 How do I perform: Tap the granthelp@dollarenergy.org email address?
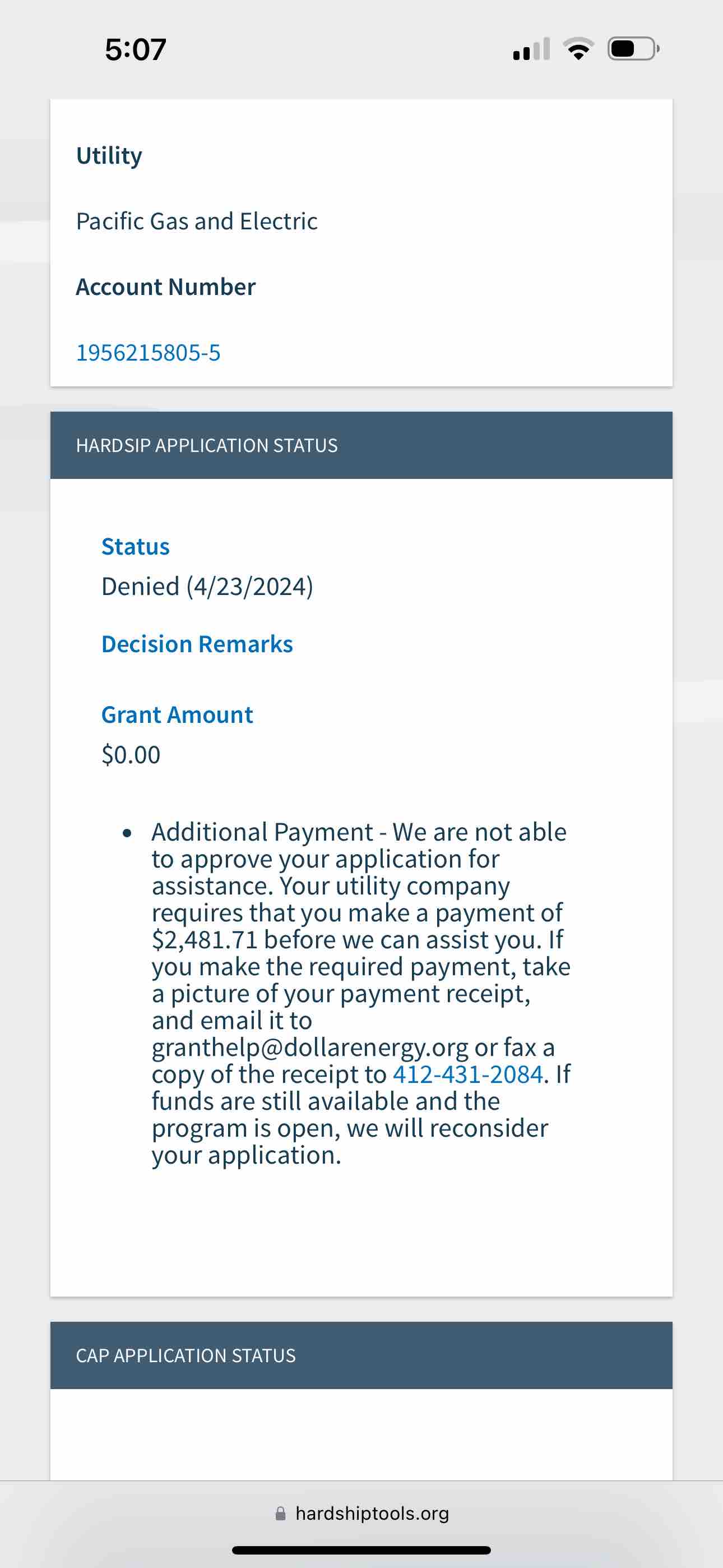310,1048
